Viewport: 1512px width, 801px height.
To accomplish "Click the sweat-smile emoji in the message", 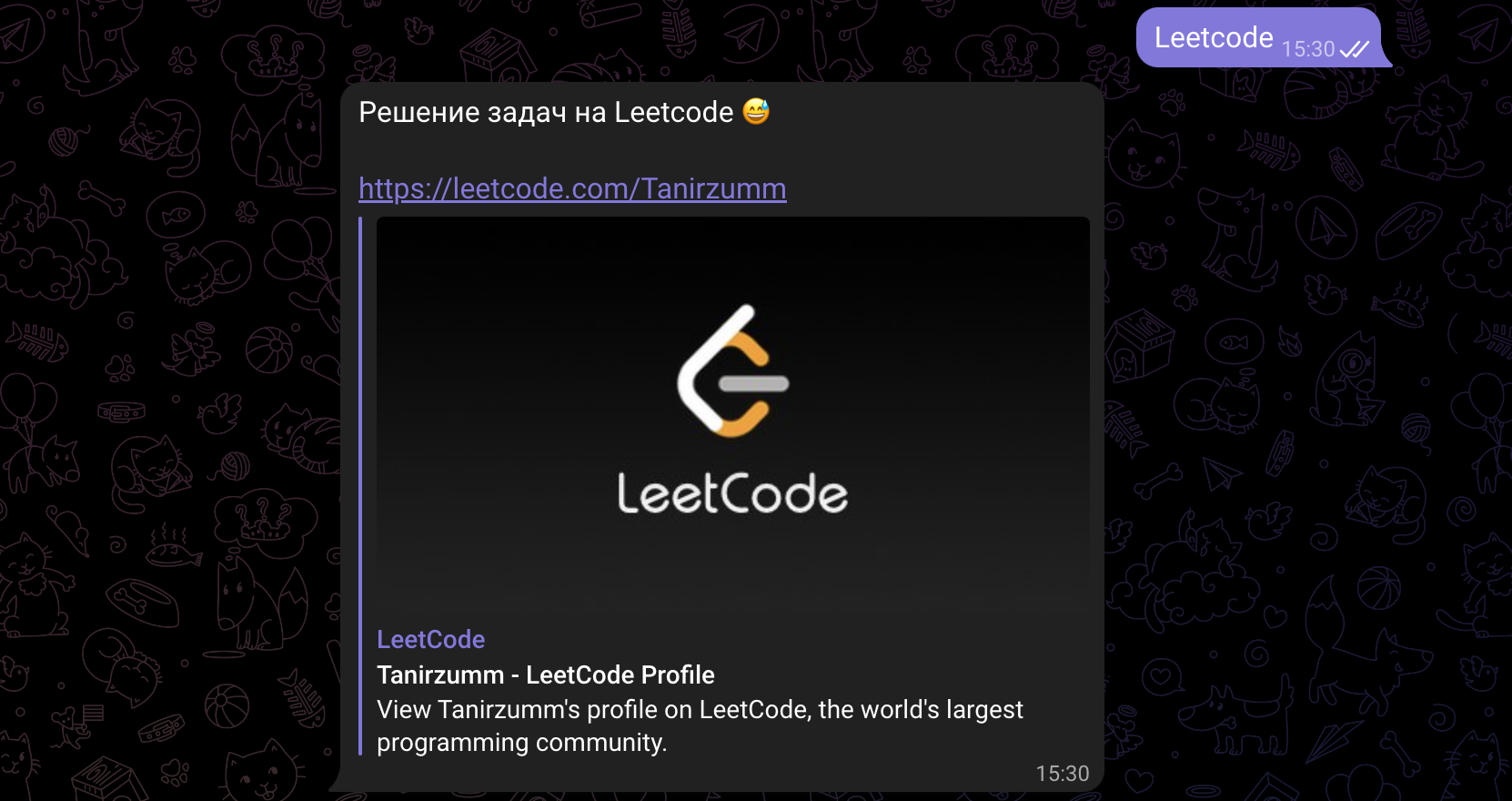I will 756,111.
